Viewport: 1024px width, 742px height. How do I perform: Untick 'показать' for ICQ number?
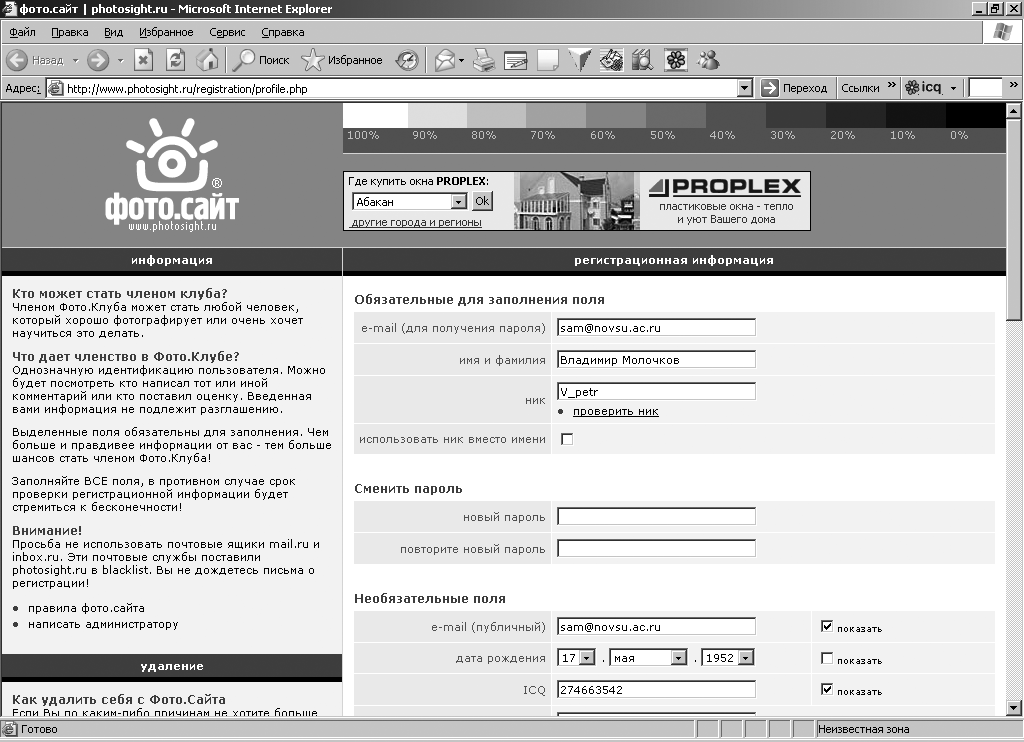[x=827, y=689]
